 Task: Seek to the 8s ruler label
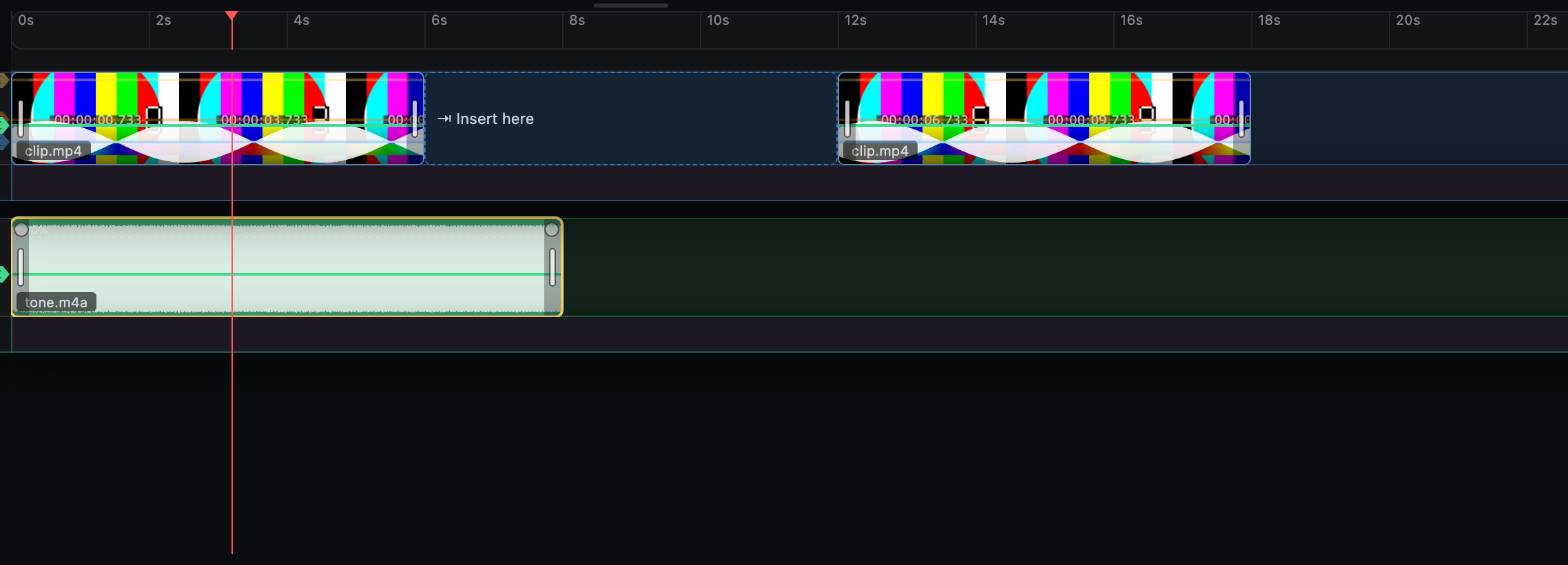tap(577, 21)
